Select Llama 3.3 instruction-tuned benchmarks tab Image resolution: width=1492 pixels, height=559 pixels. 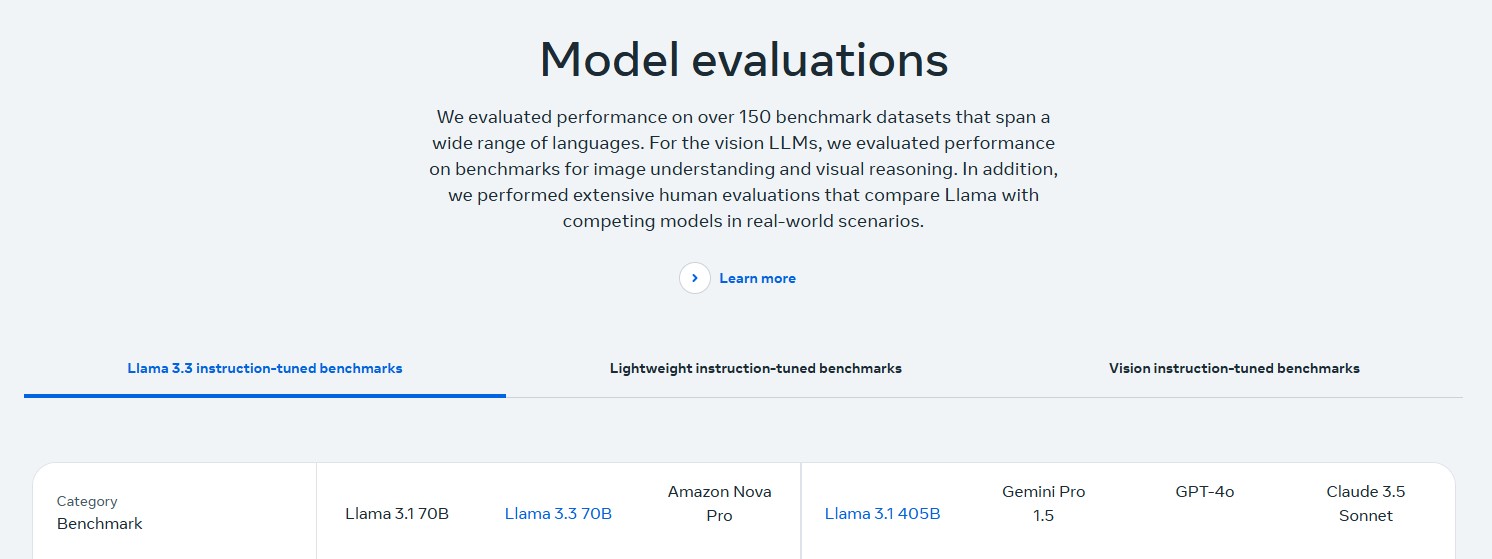pyautogui.click(x=265, y=368)
